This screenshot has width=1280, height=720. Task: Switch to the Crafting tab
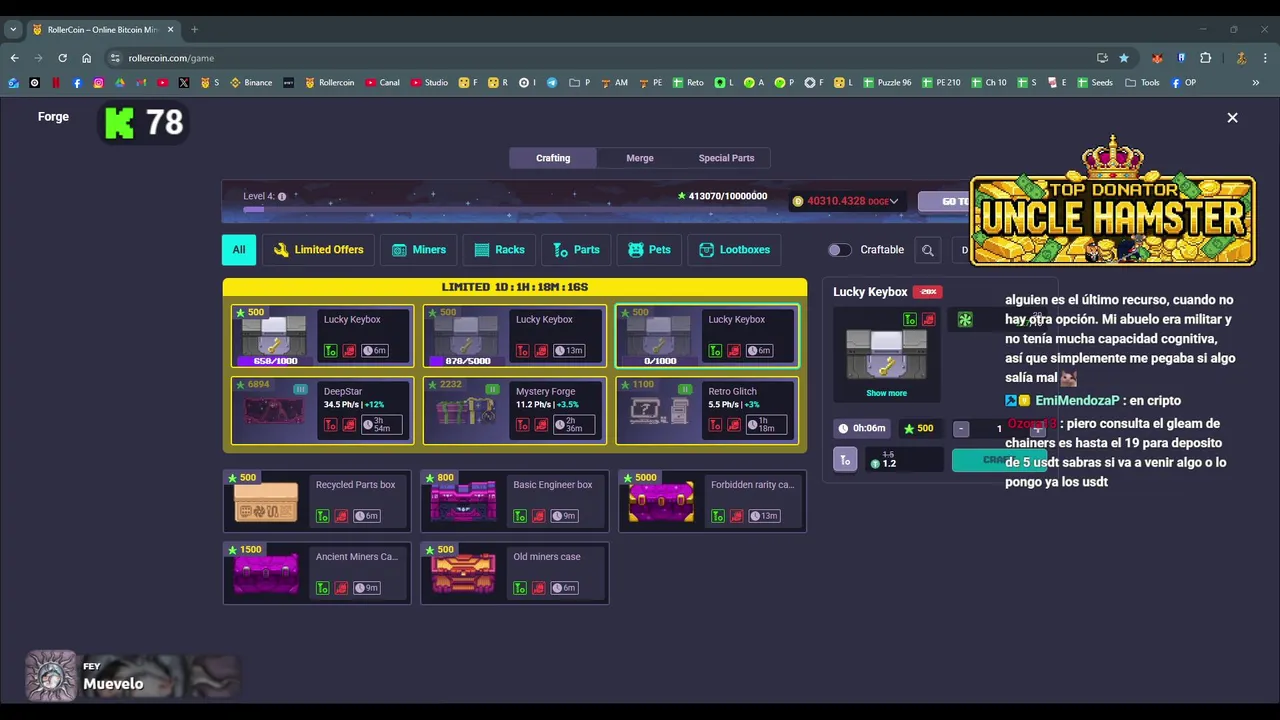(553, 158)
